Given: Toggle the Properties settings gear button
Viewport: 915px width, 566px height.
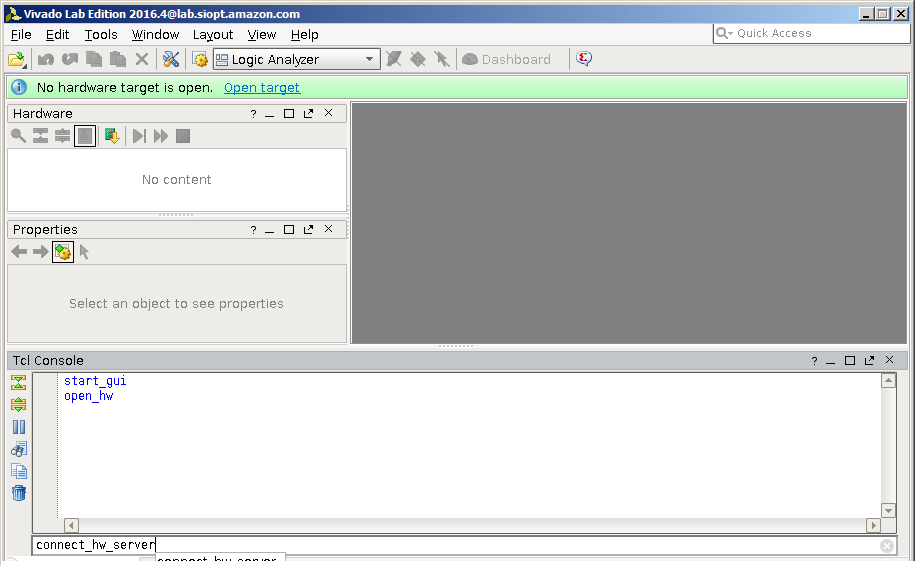Looking at the screenshot, I should click(63, 252).
